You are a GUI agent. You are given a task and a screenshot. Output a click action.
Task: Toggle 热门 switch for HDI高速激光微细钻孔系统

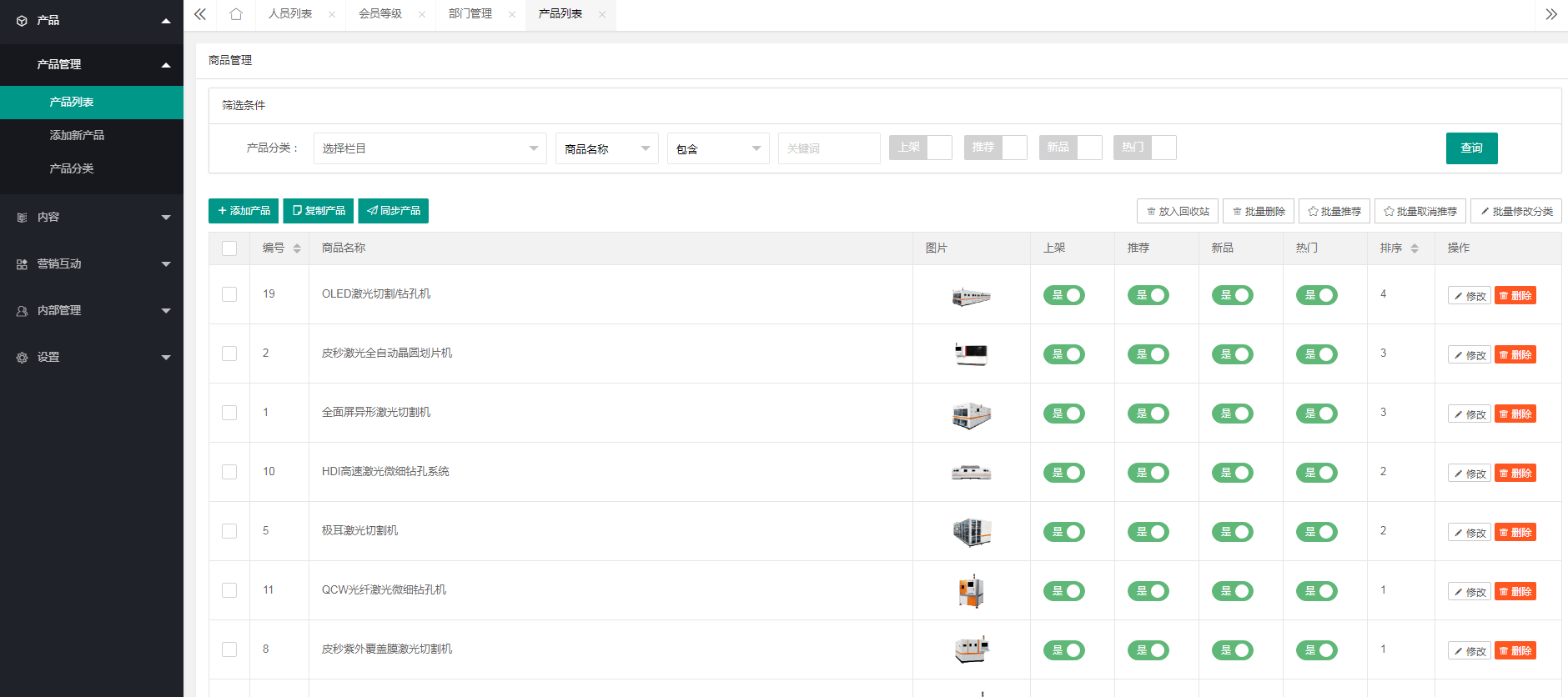point(1317,473)
